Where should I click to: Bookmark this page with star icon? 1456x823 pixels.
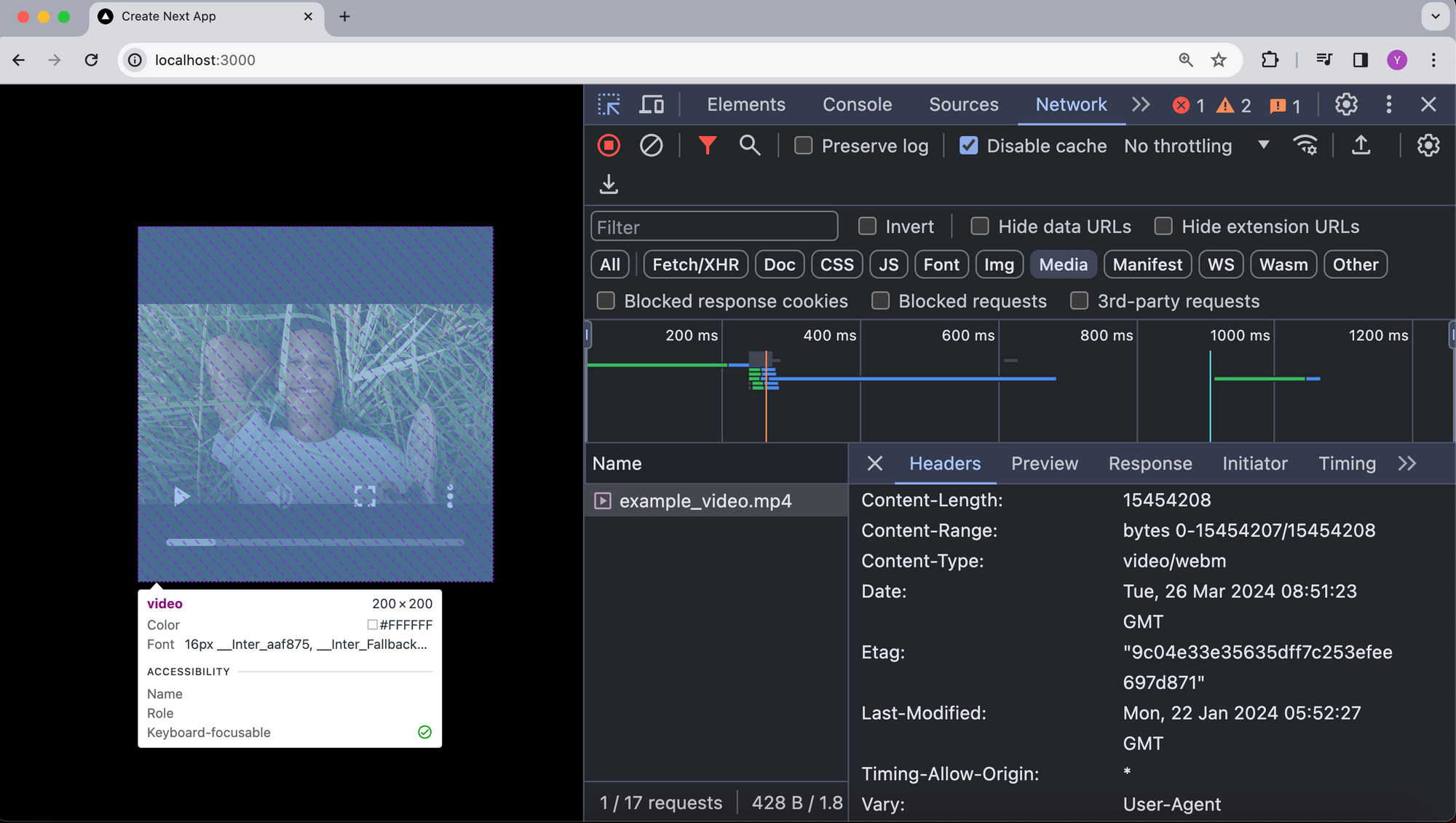click(1219, 60)
